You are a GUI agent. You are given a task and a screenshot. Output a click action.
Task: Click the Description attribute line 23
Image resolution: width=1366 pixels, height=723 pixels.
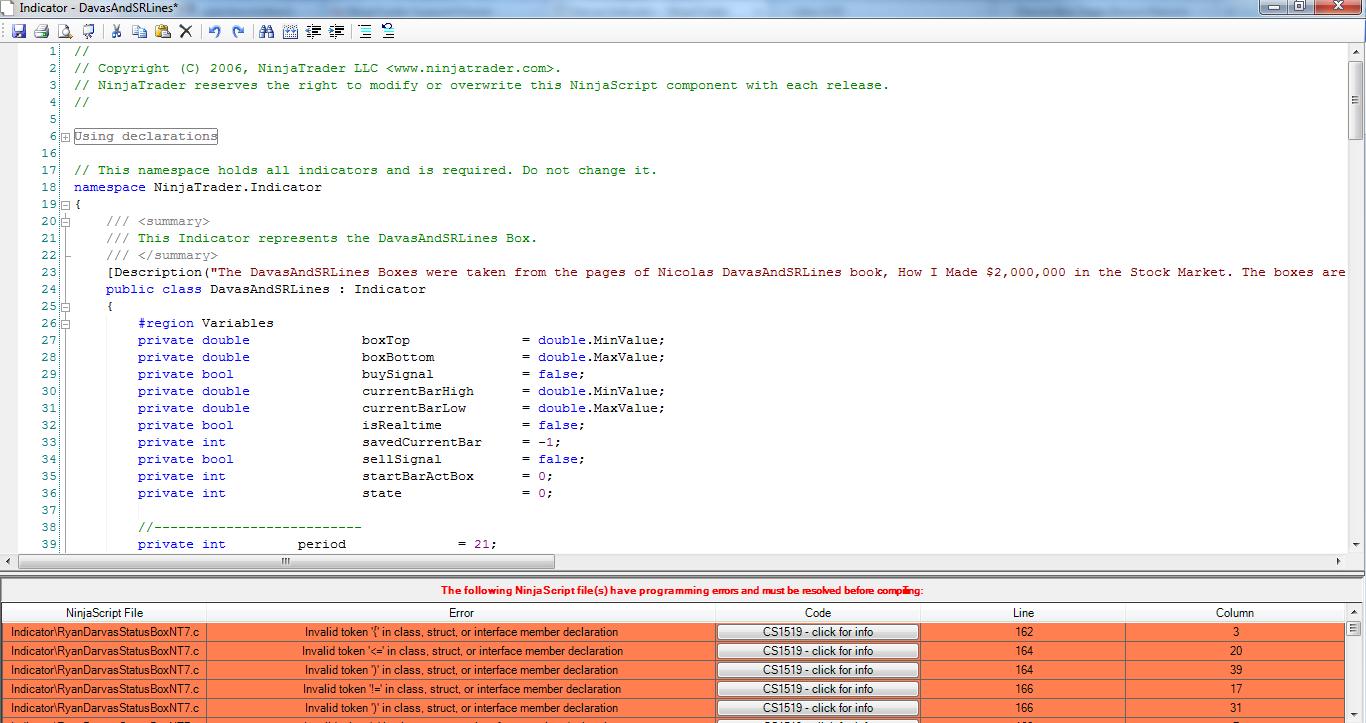tap(726, 272)
